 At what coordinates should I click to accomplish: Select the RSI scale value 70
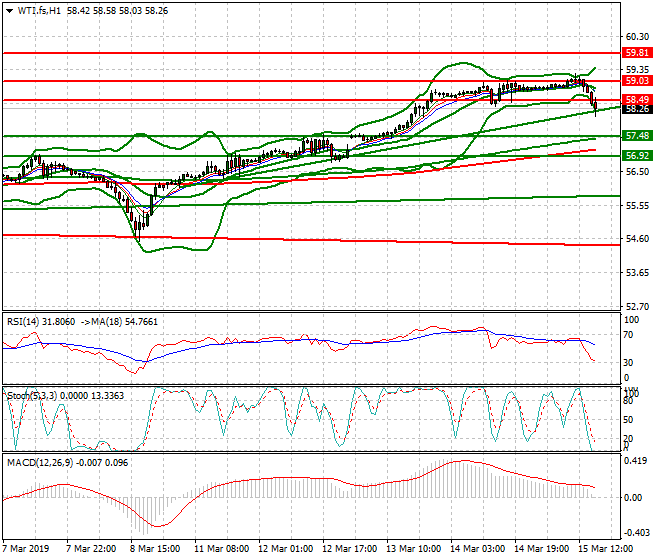click(628, 335)
